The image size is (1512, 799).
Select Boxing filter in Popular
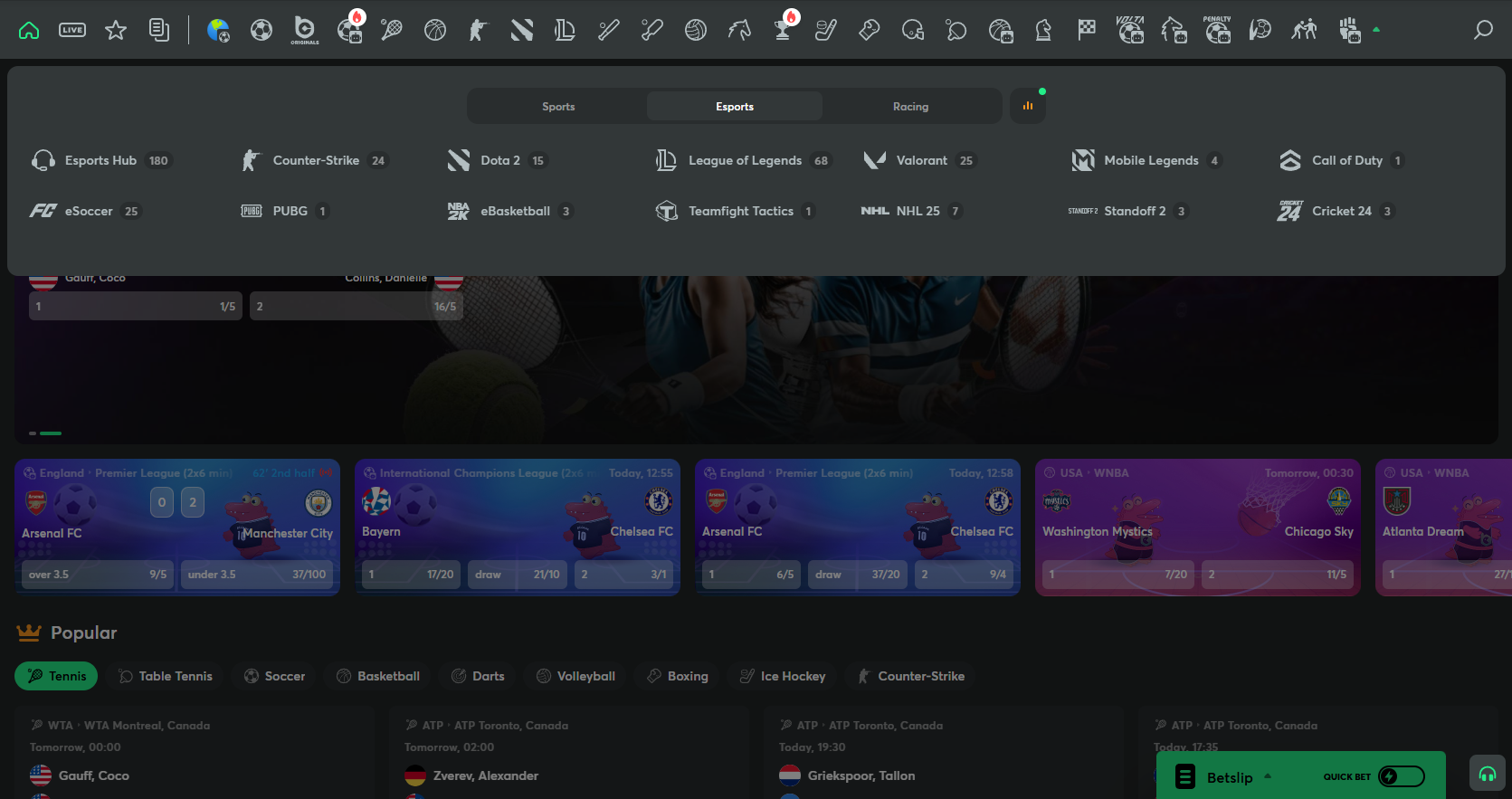pos(677,676)
